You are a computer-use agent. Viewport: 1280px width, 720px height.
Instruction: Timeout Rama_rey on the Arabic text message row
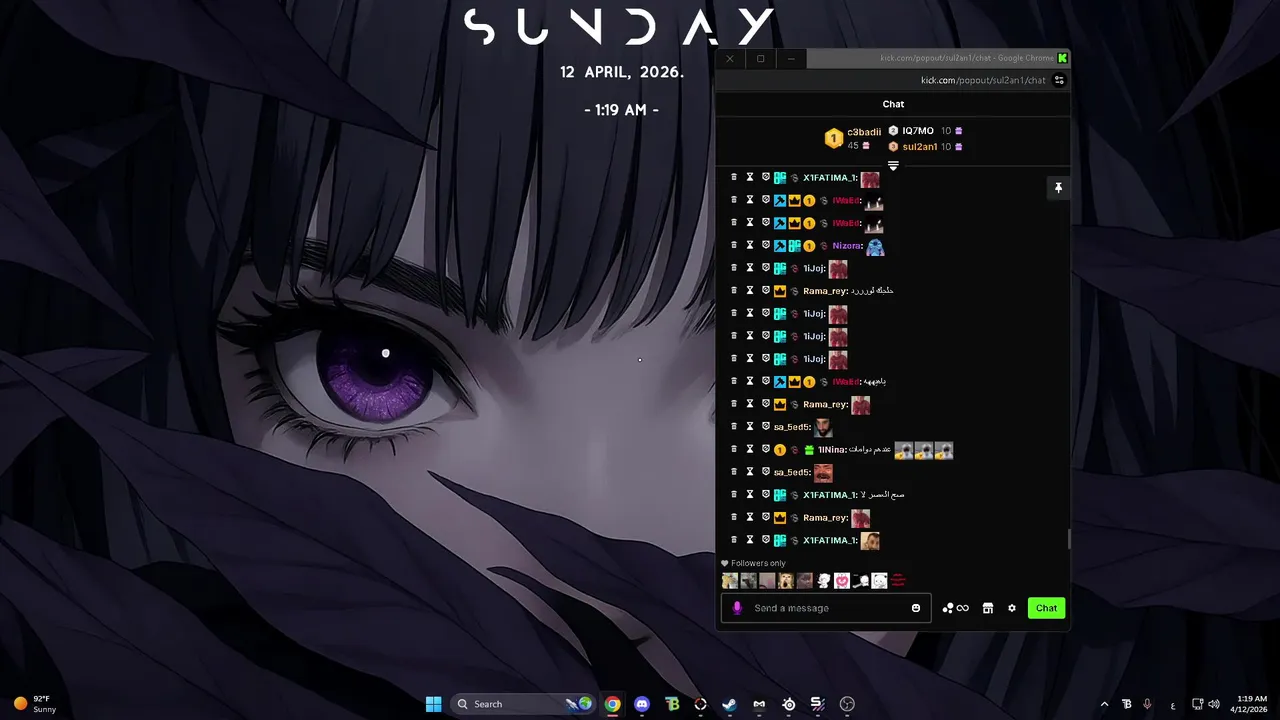click(750, 290)
